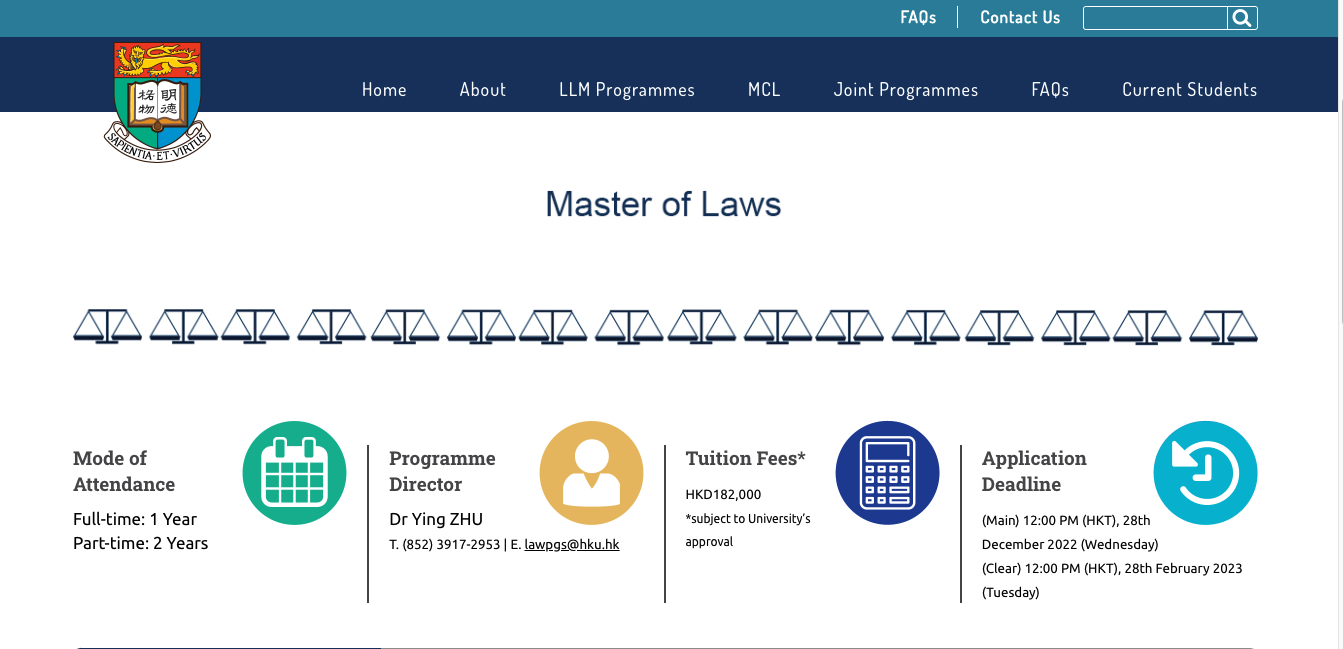Open the Contact Us page
The height and width of the screenshot is (649, 1343).
point(1020,17)
